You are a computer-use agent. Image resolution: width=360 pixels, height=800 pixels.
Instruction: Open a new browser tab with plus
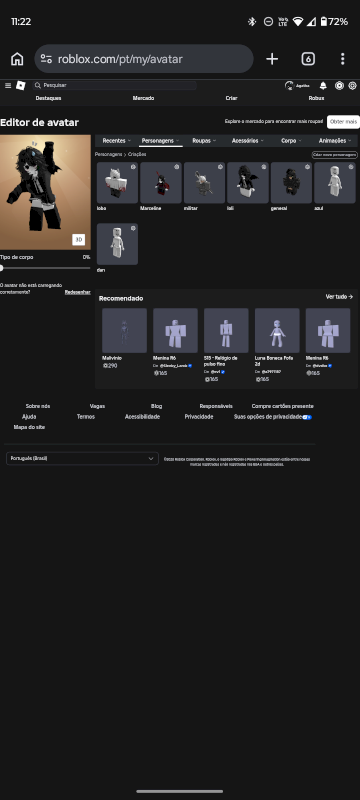272,59
